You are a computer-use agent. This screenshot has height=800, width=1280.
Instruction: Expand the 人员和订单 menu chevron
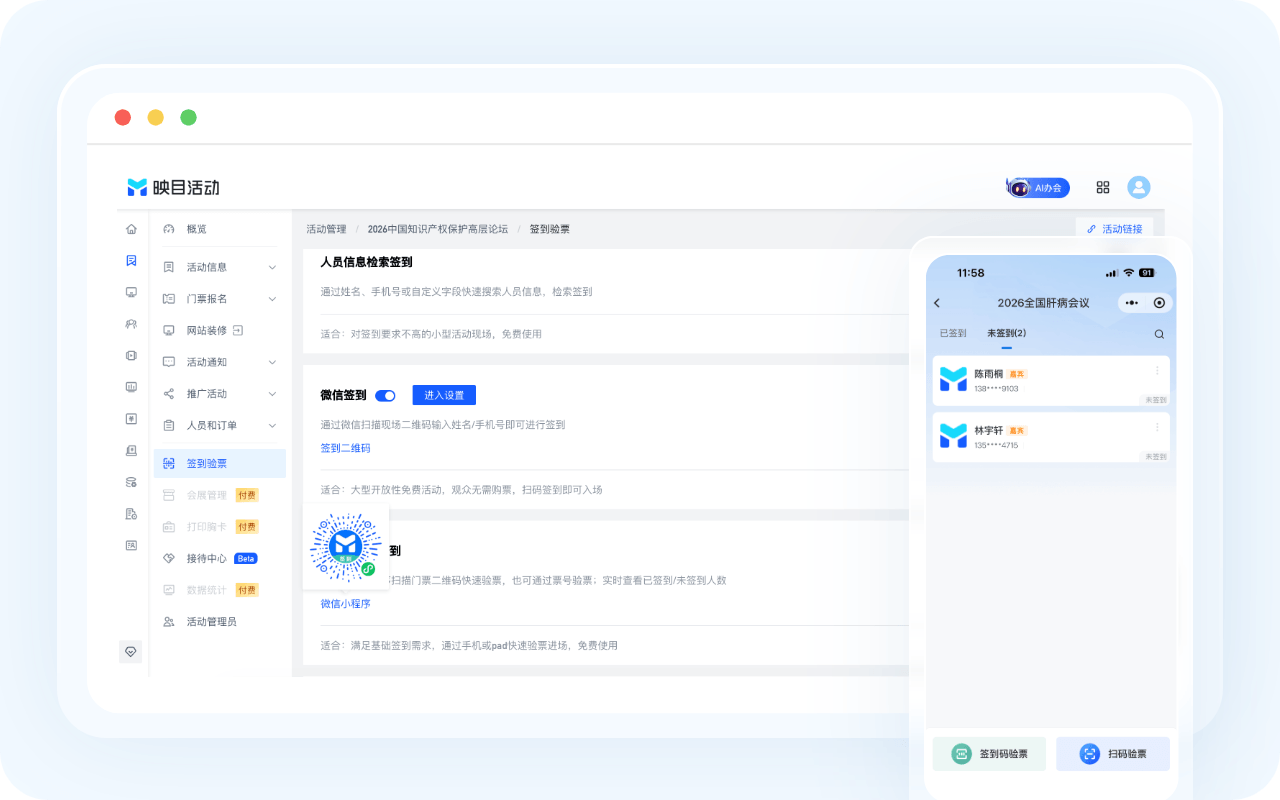point(272,425)
